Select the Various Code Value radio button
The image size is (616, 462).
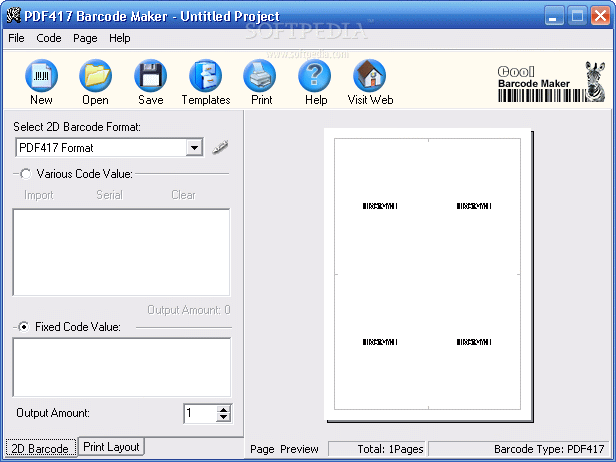tap(26, 174)
